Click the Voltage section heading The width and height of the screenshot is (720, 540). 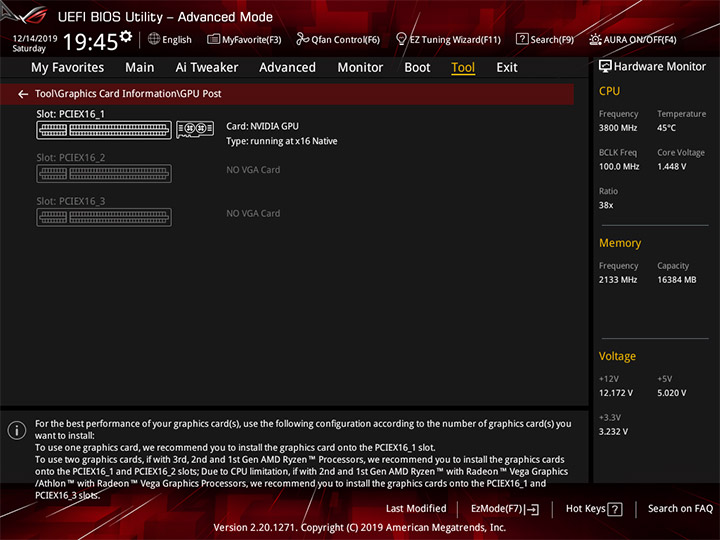(x=617, y=356)
